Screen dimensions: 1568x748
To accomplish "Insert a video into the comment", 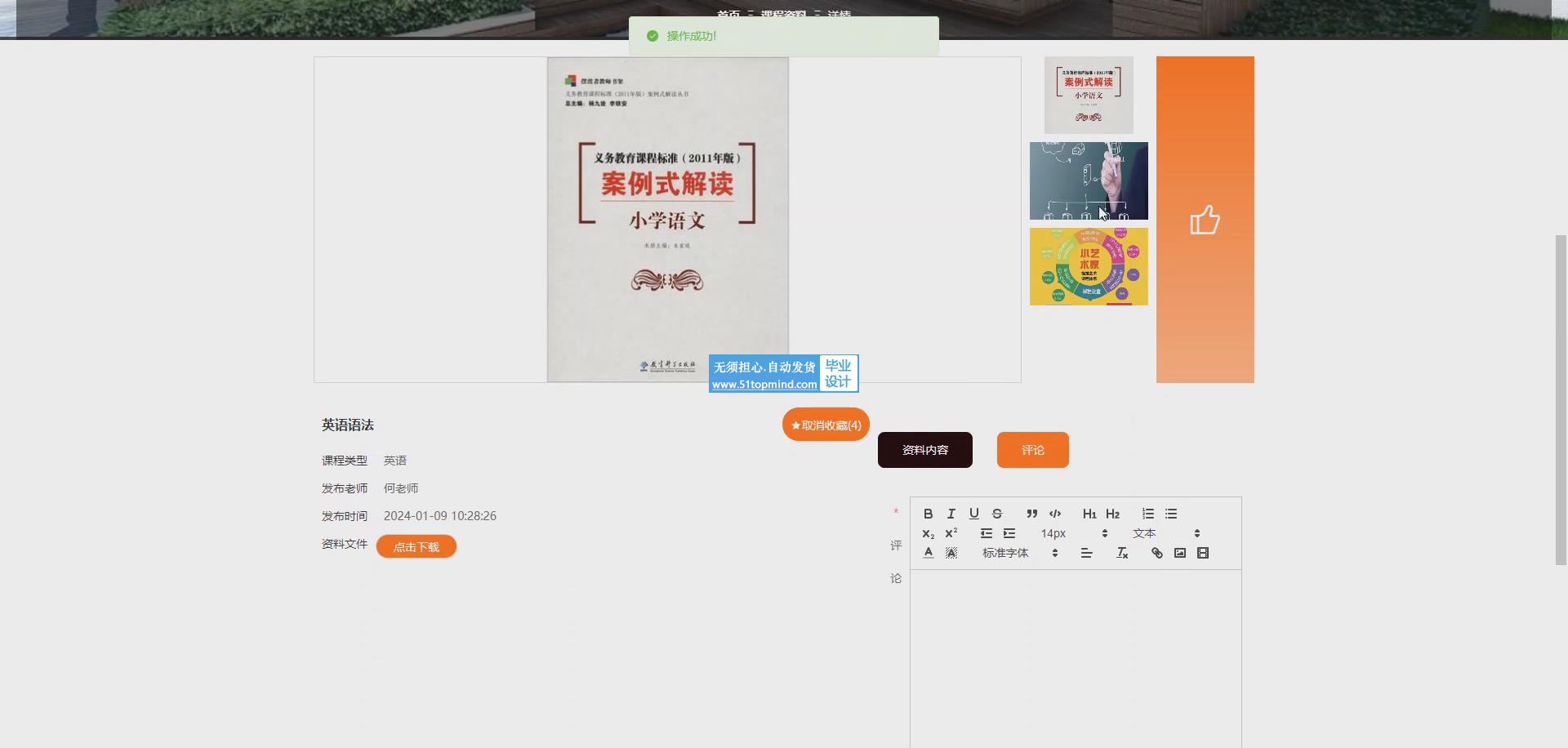I will point(1202,553).
